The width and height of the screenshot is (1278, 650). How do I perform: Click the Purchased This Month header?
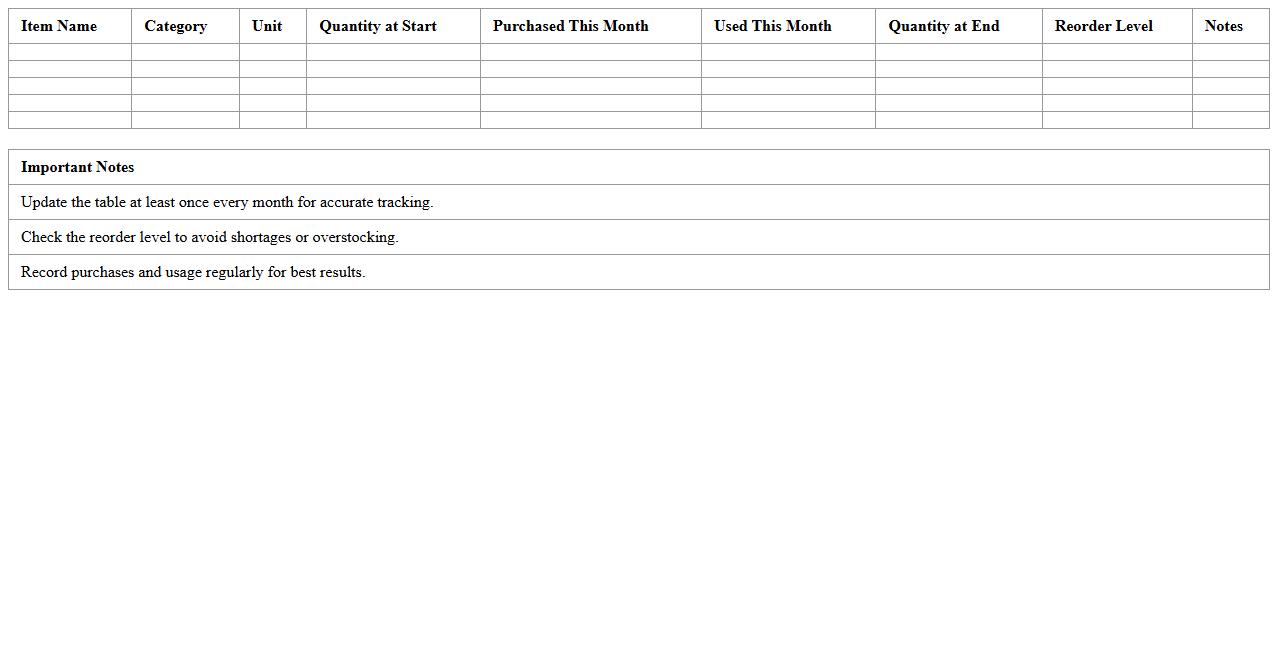(x=570, y=26)
